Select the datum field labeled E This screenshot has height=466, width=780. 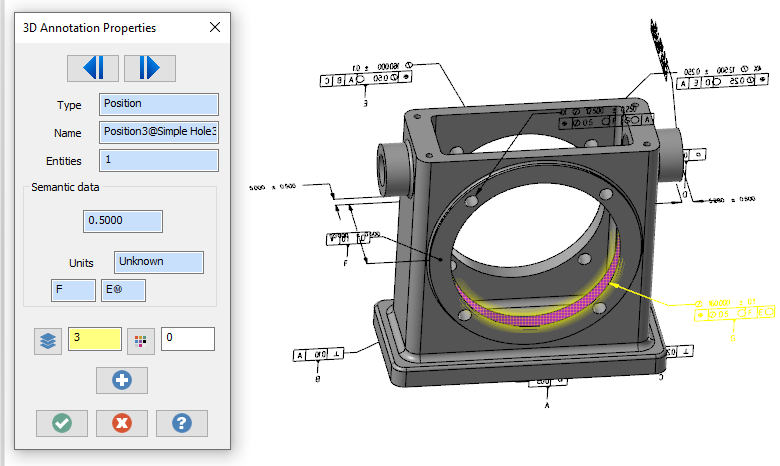tap(123, 290)
